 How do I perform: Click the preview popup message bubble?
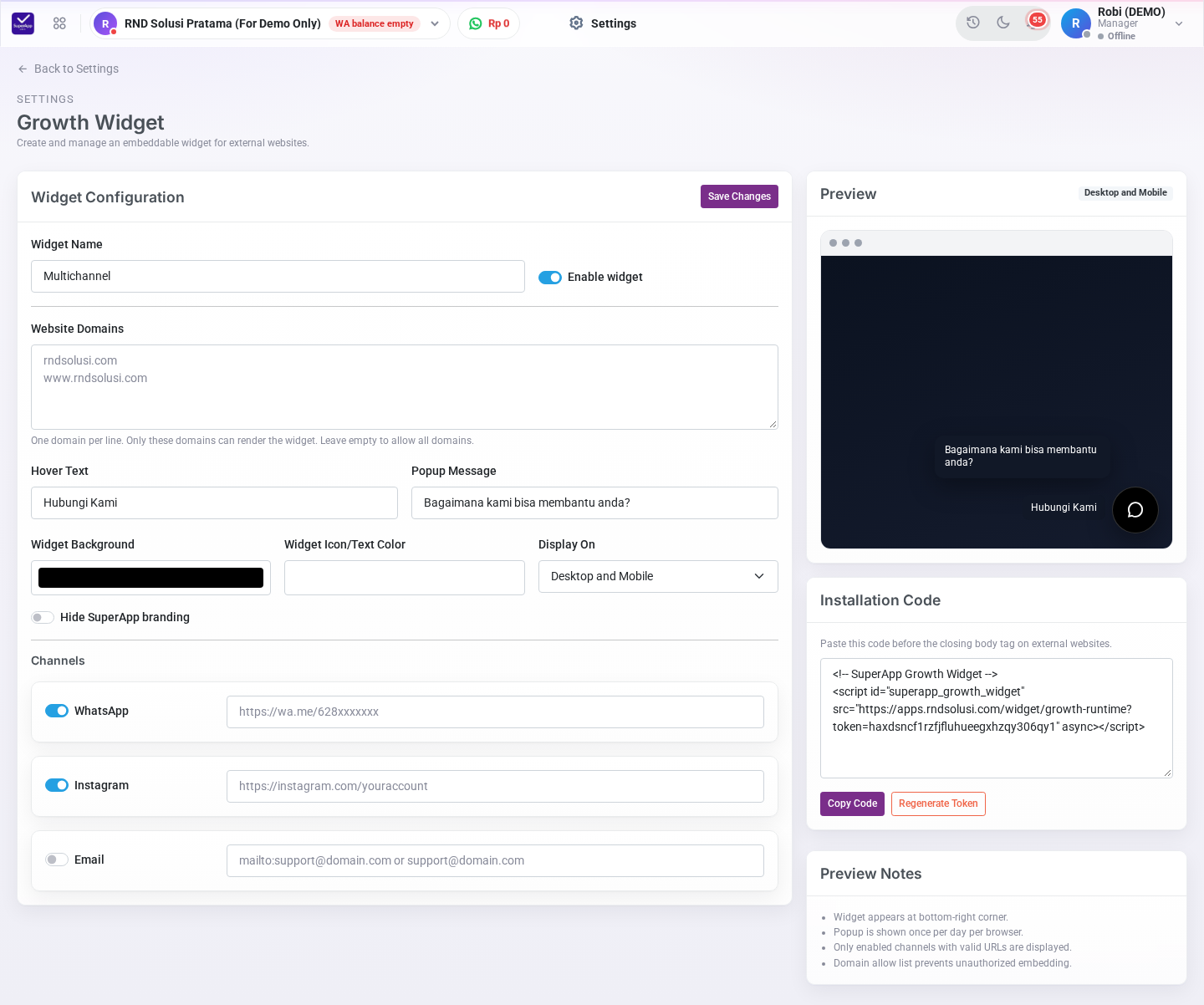click(1023, 456)
